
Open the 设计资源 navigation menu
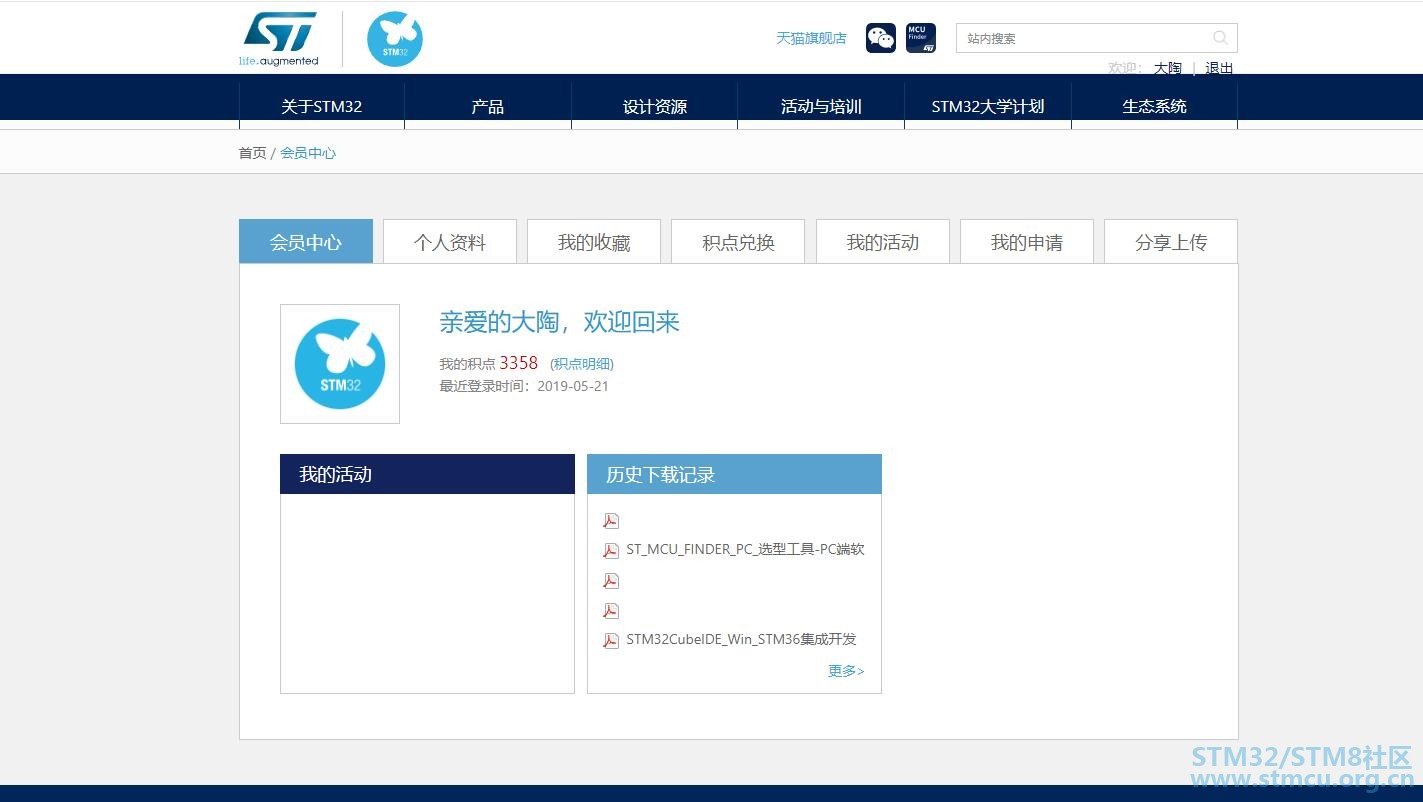pyautogui.click(x=655, y=106)
